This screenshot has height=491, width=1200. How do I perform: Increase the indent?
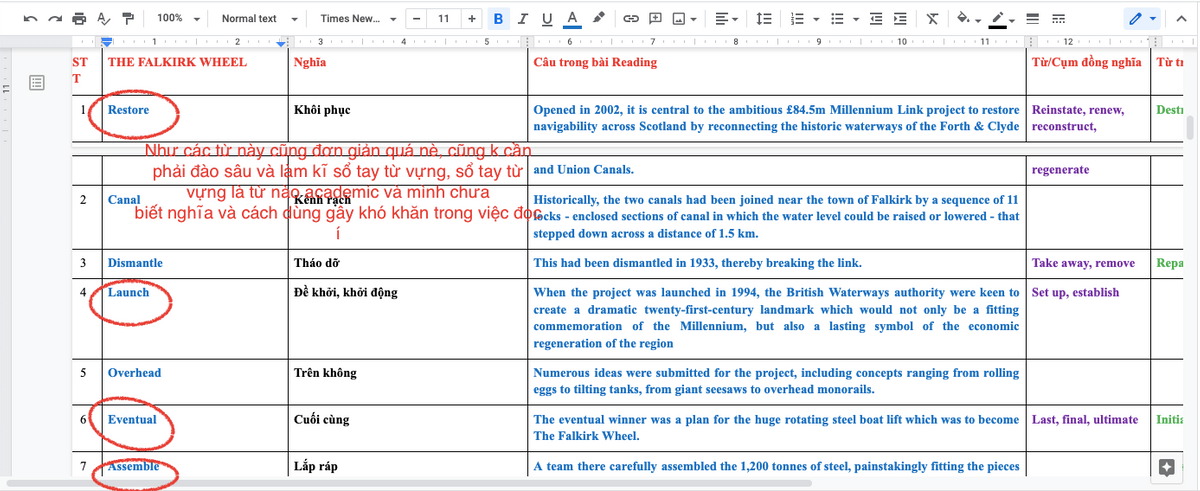tap(900, 18)
